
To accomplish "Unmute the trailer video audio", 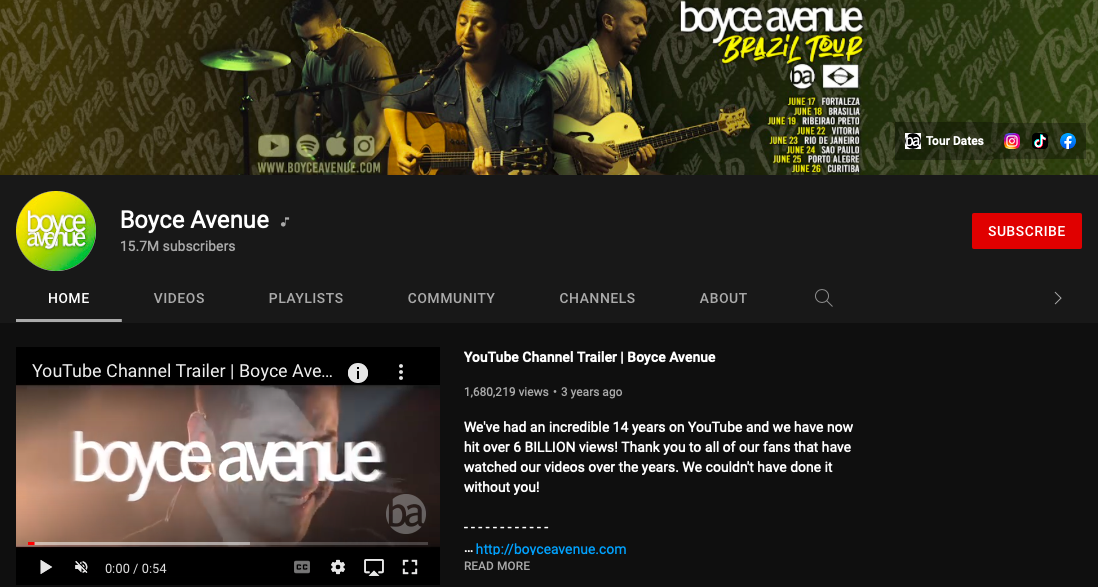I will click(x=81, y=567).
